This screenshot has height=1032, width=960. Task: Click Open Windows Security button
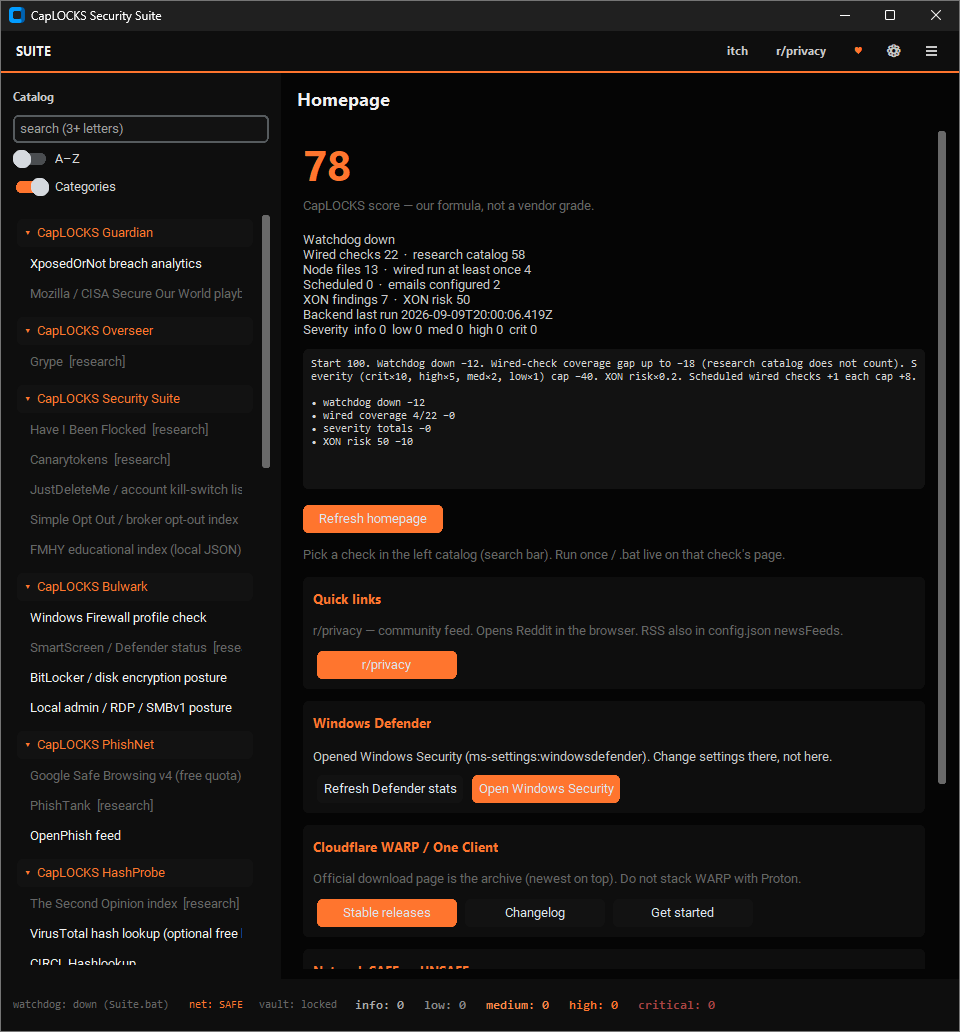(x=546, y=788)
